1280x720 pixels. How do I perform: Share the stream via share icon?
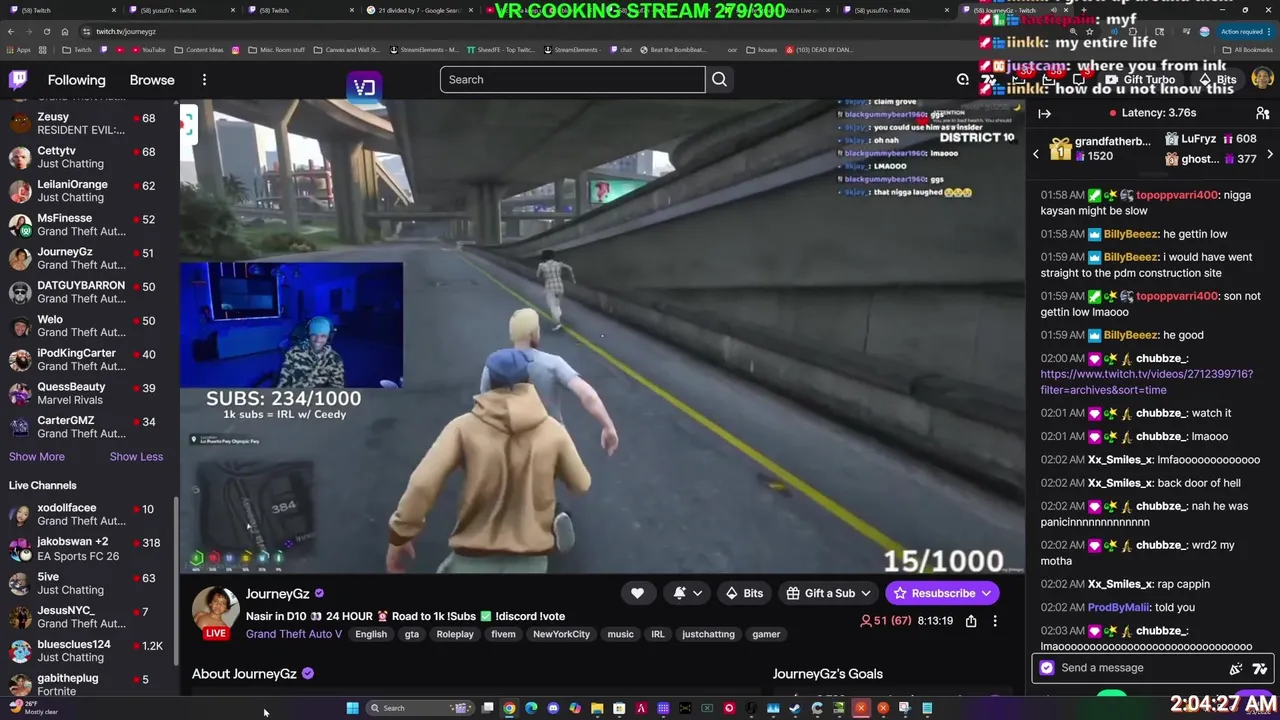click(971, 621)
